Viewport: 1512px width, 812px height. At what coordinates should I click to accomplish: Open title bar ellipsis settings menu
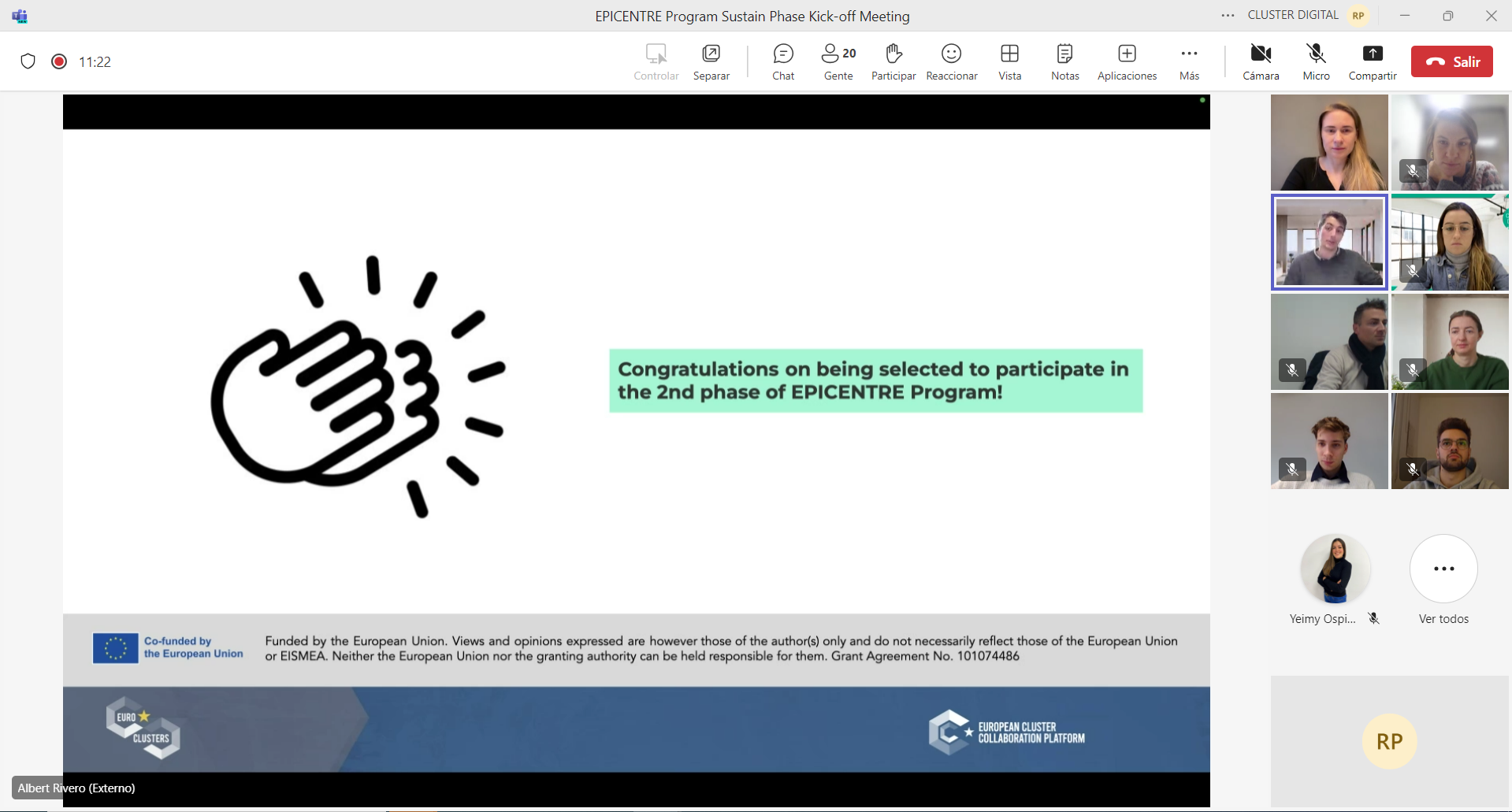[x=1228, y=16]
